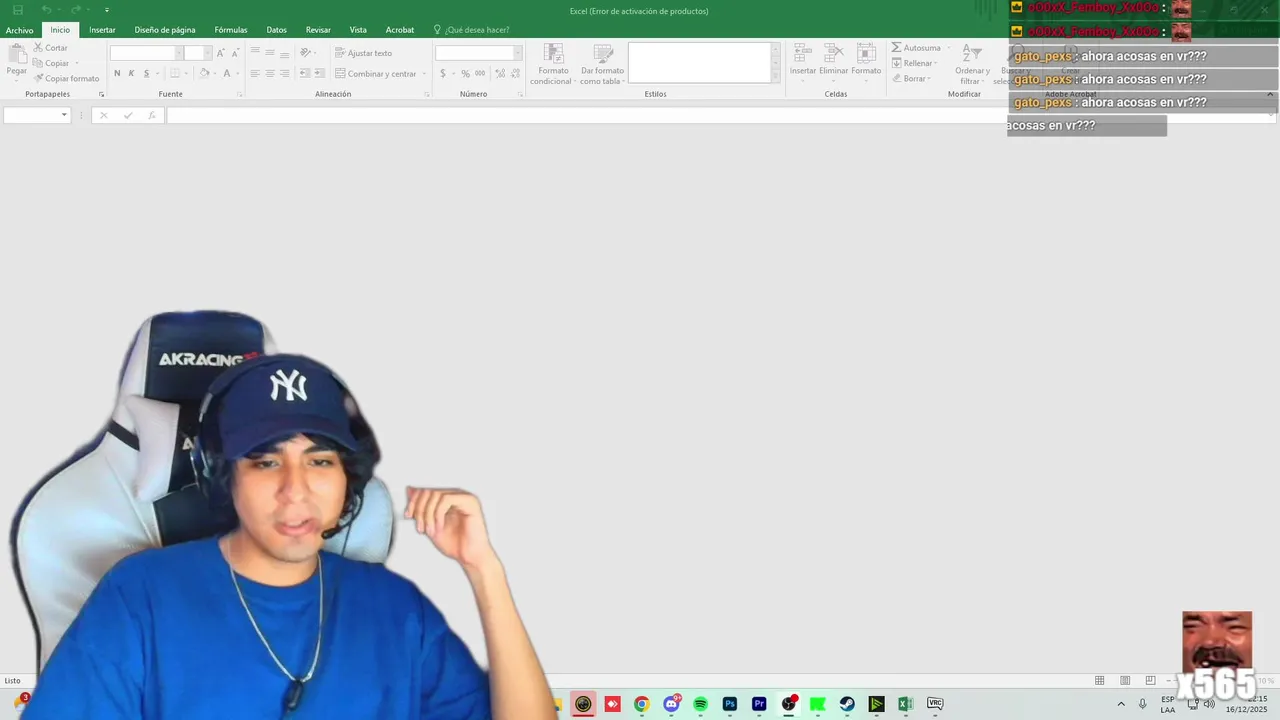This screenshot has height=720, width=1280.
Task: Apply accounting currency format $
Action: tap(443, 73)
